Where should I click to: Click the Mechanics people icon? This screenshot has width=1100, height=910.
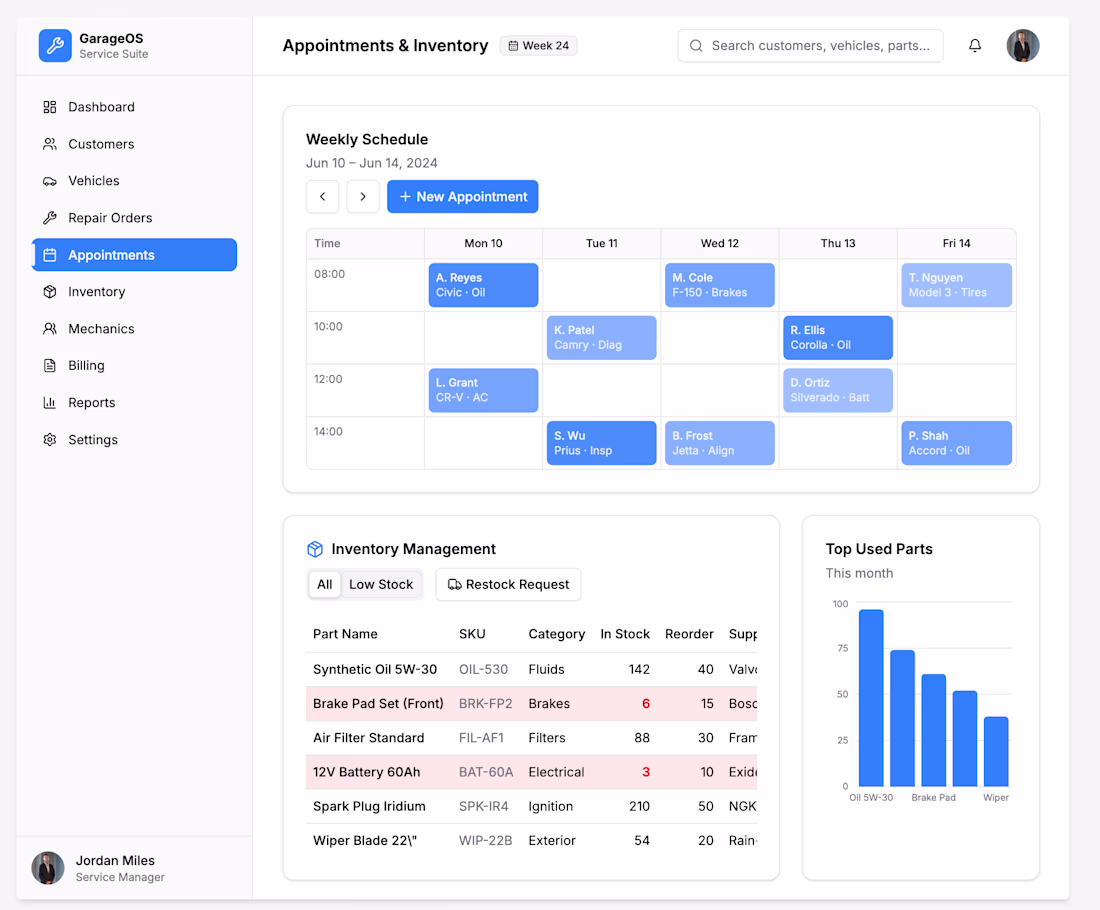coord(50,328)
